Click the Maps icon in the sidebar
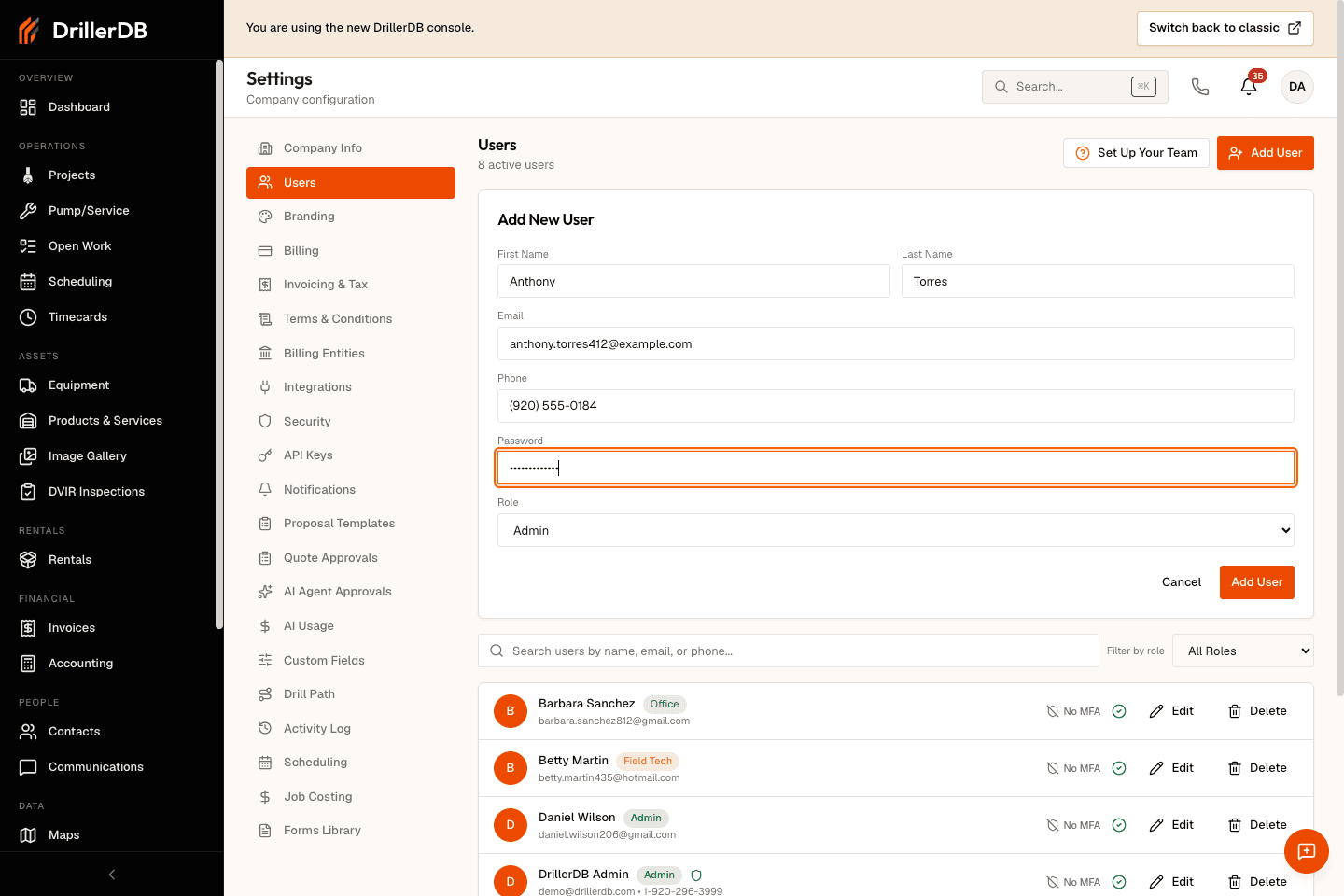Viewport: 1344px width, 896px height. click(28, 835)
